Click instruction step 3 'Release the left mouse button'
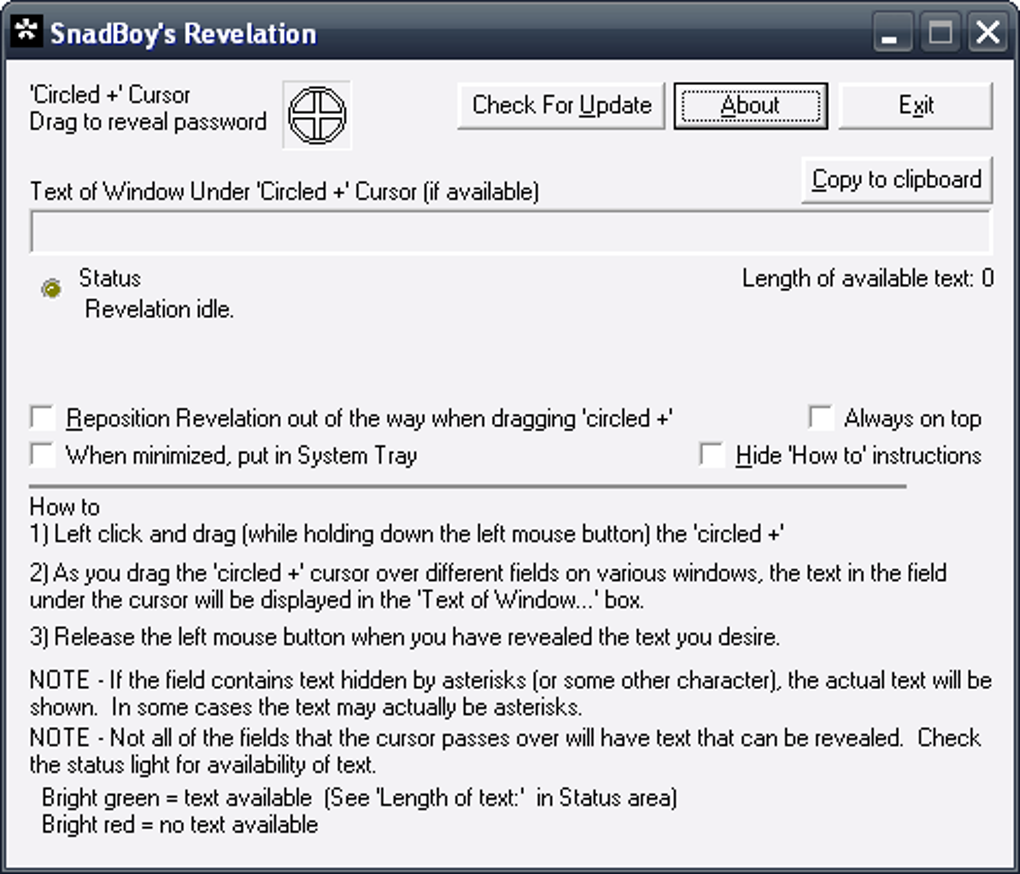Image resolution: width=1020 pixels, height=874 pixels. pos(405,637)
